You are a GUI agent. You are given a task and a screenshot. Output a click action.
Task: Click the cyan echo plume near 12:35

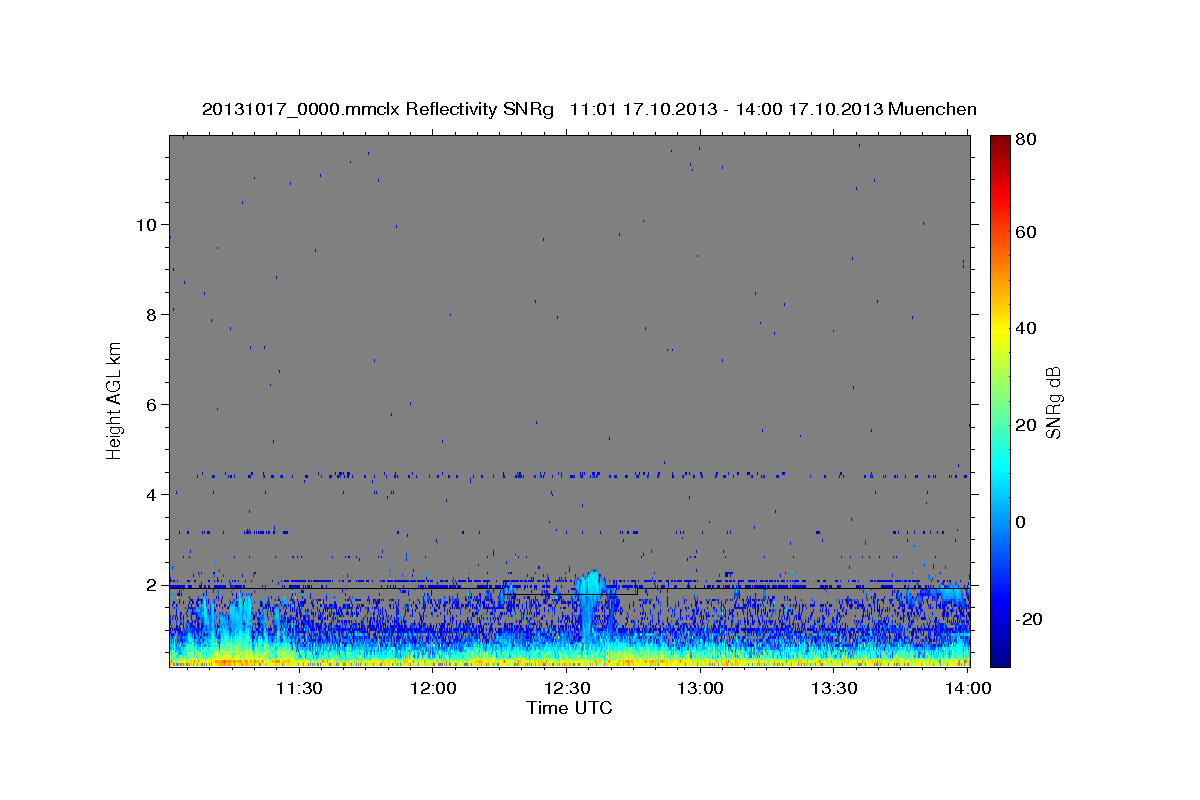coord(591,600)
